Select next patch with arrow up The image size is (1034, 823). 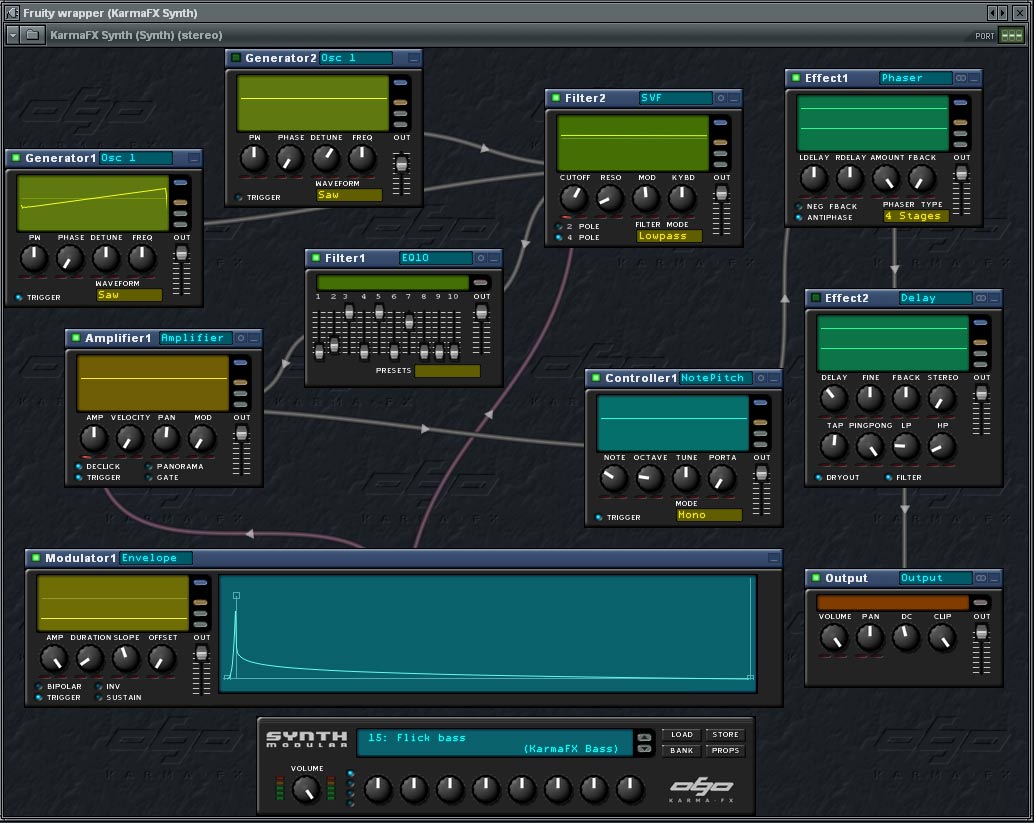point(644,737)
